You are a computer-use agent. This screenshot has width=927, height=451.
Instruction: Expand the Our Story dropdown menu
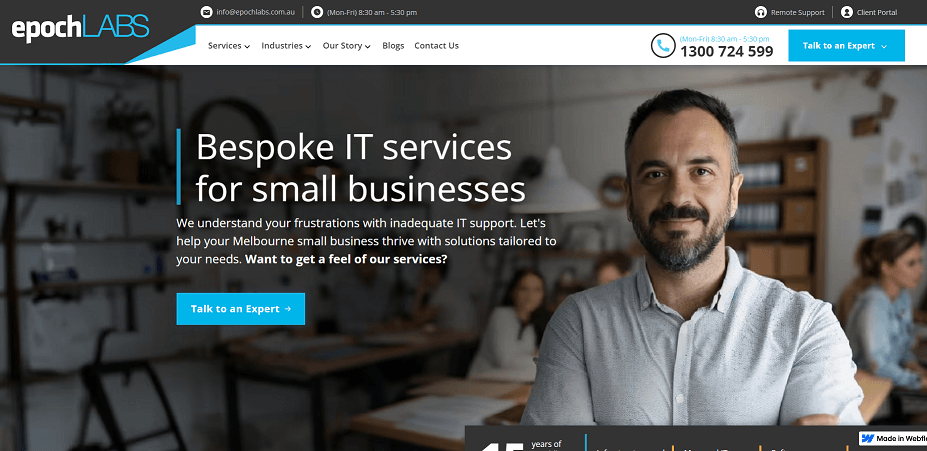(x=346, y=46)
